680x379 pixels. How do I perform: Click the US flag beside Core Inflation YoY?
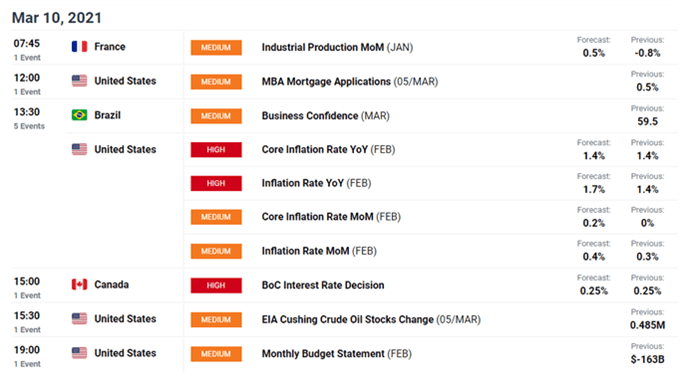pos(79,149)
